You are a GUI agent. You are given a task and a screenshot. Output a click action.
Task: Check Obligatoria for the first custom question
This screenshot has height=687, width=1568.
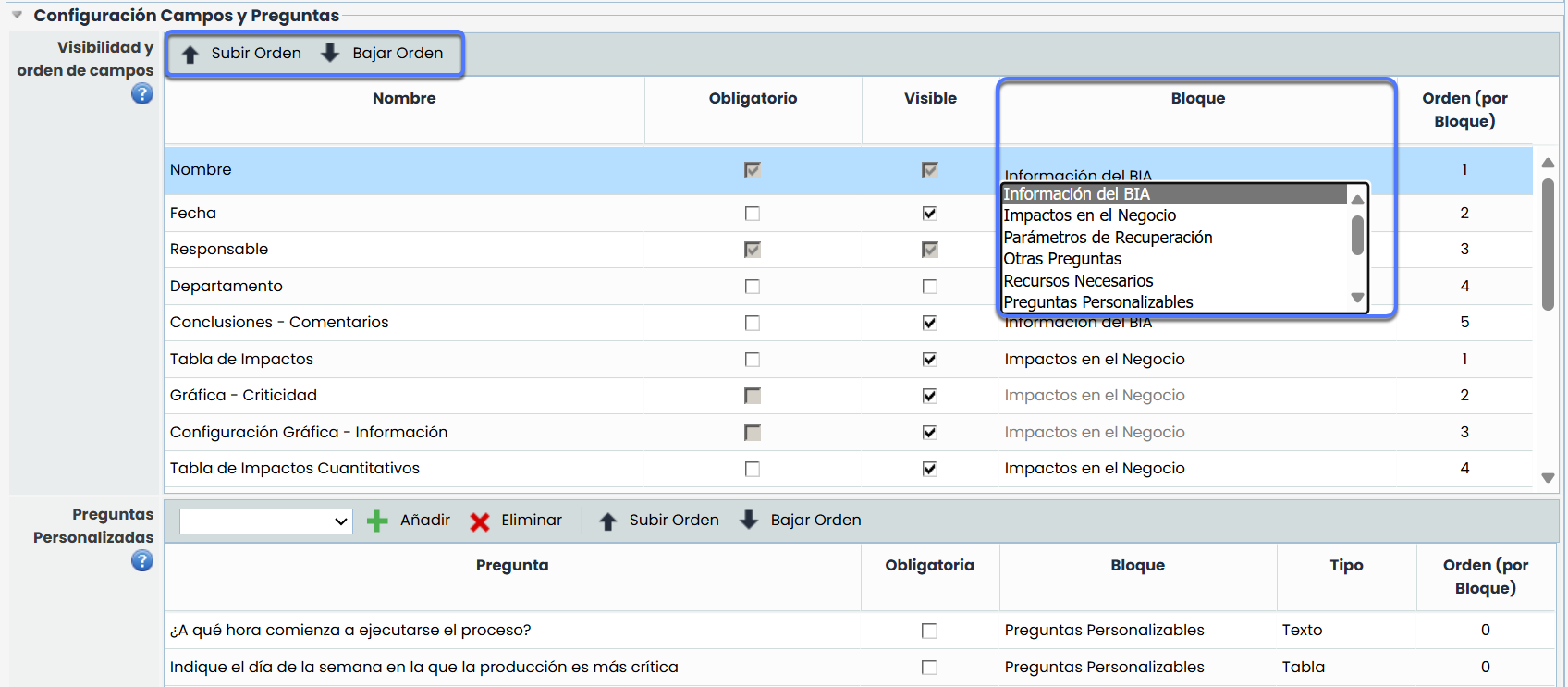929,631
